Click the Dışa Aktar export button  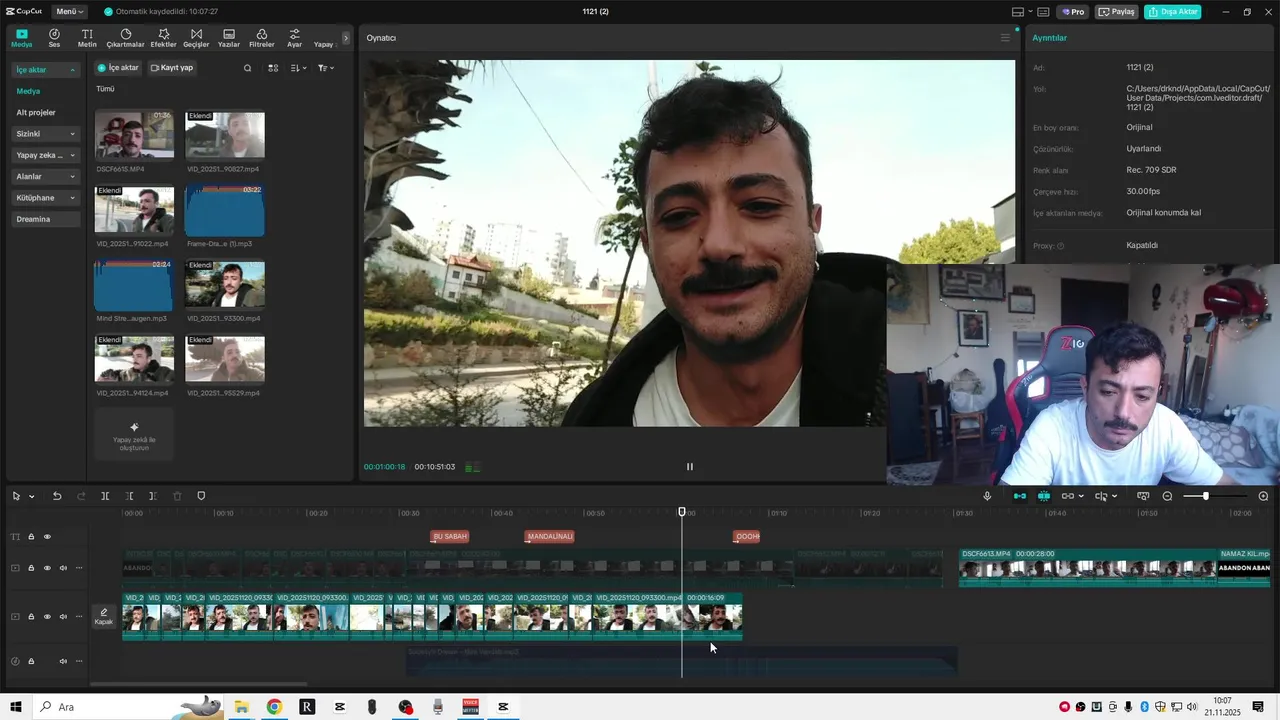[x=1172, y=12]
